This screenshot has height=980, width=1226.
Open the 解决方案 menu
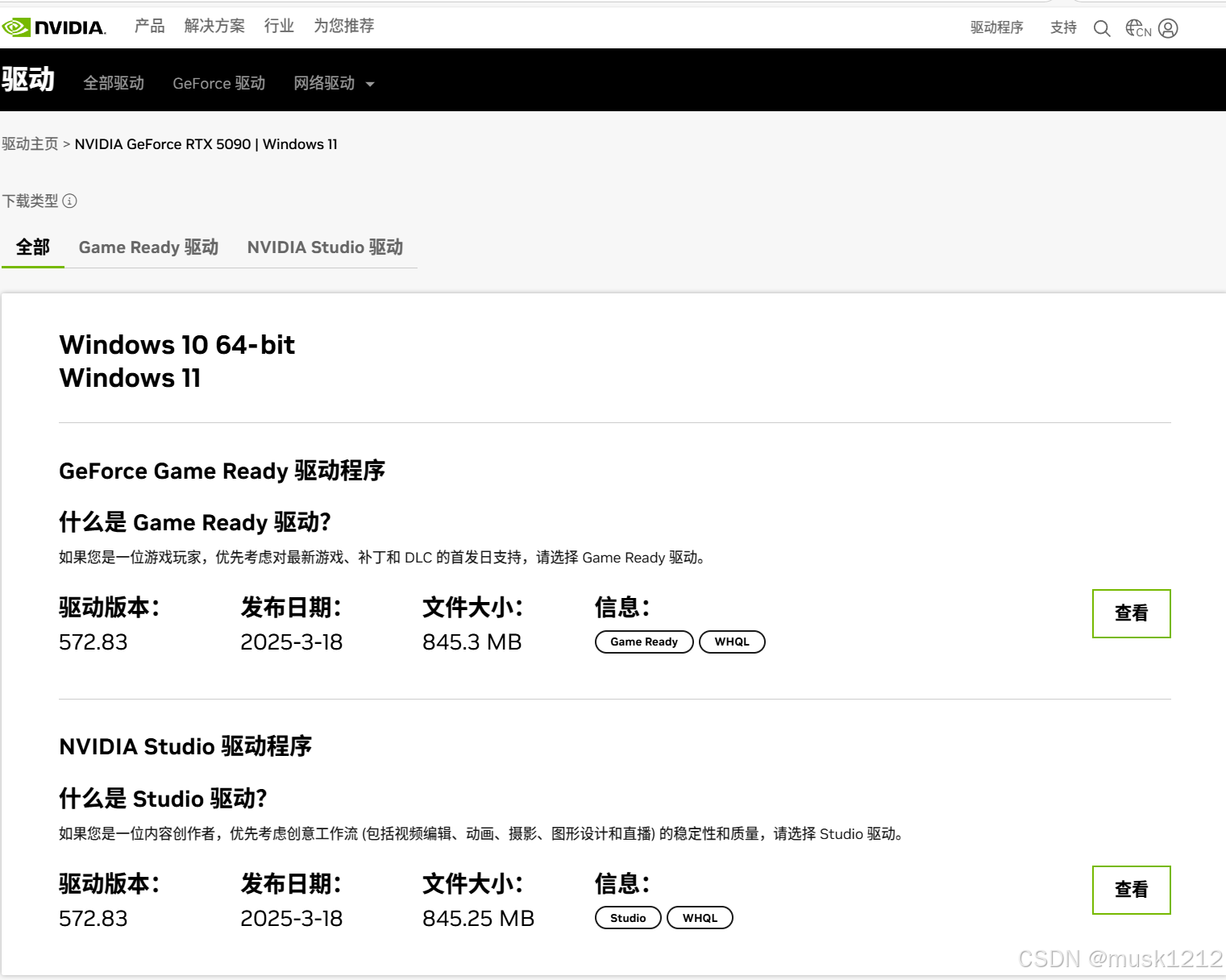[214, 26]
